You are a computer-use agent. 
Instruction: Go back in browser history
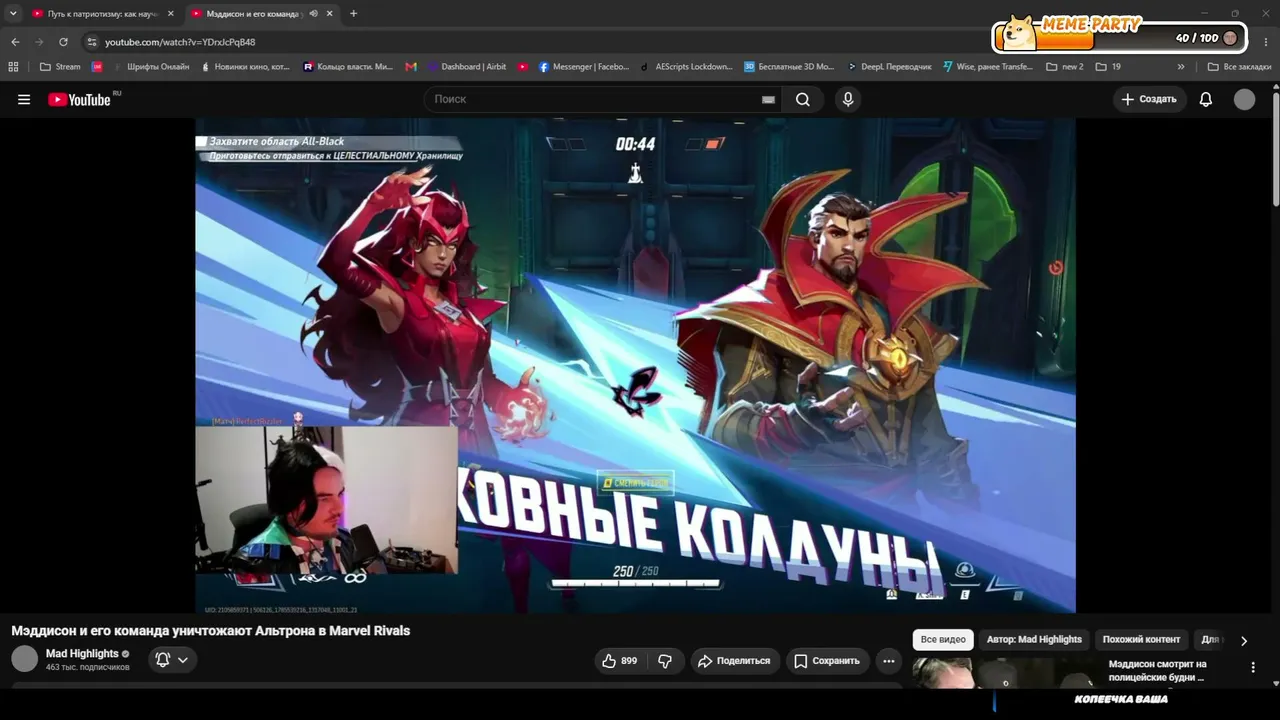pyautogui.click(x=15, y=42)
